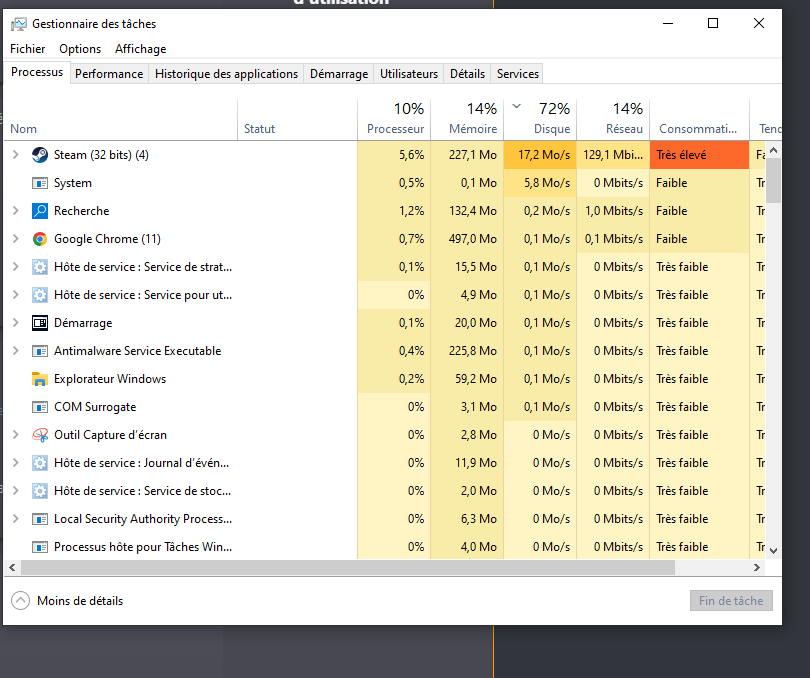This screenshot has width=810, height=678.
Task: Click the Processus hôte pour Tâches icon
Action: pos(40,547)
